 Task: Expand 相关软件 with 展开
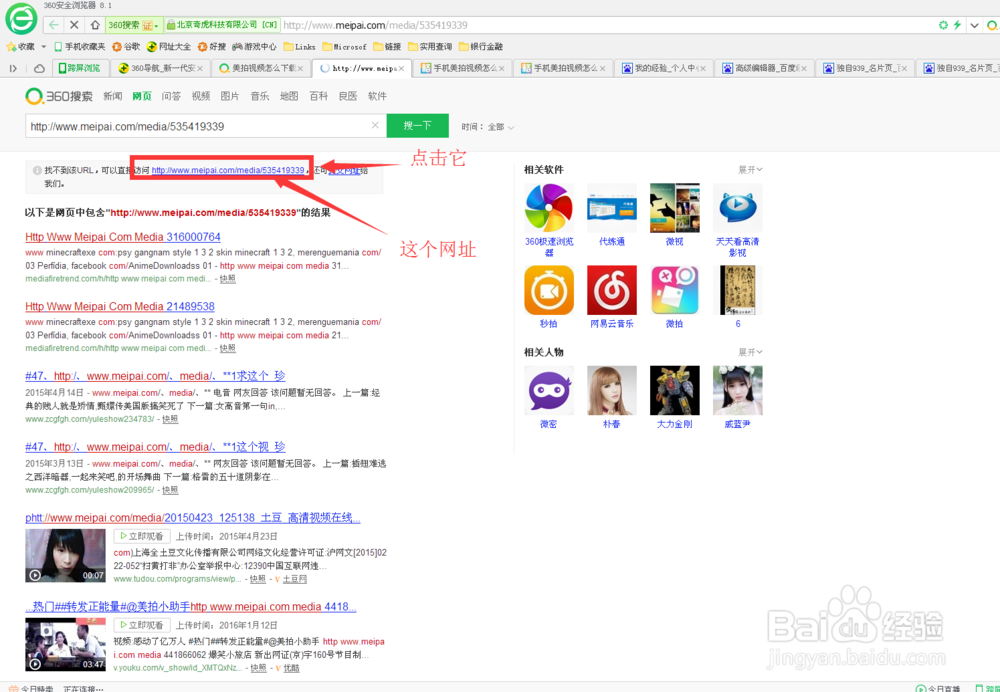[x=750, y=170]
